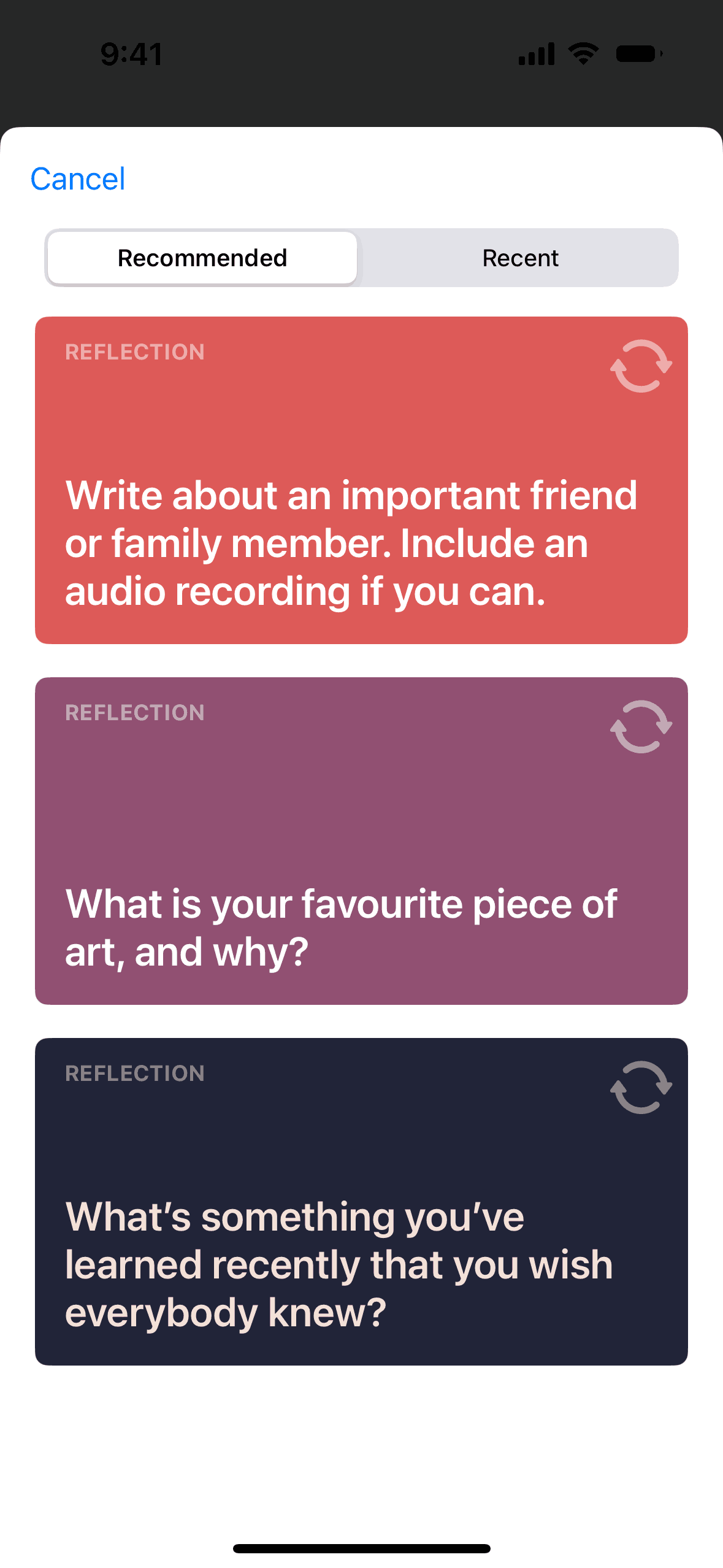Tap the Wi-Fi status icon
Screen dimensions: 723x1568
(x=583, y=54)
